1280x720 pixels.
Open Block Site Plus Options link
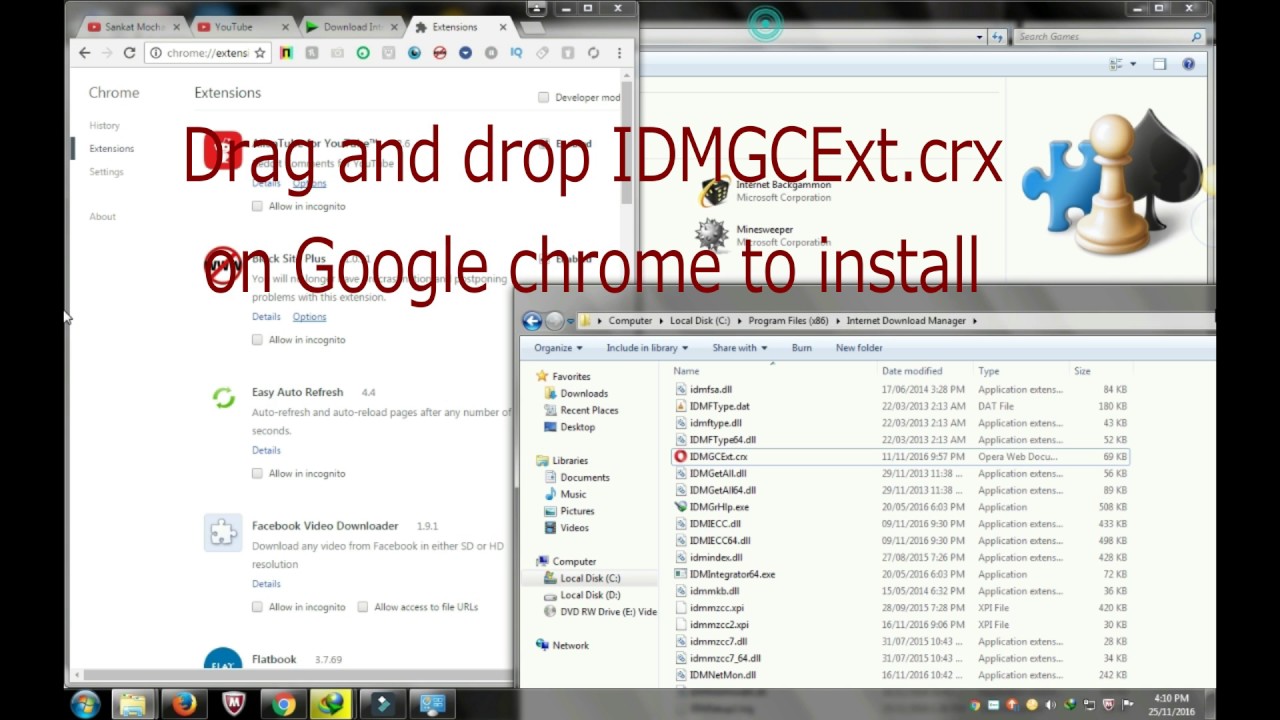coord(309,317)
